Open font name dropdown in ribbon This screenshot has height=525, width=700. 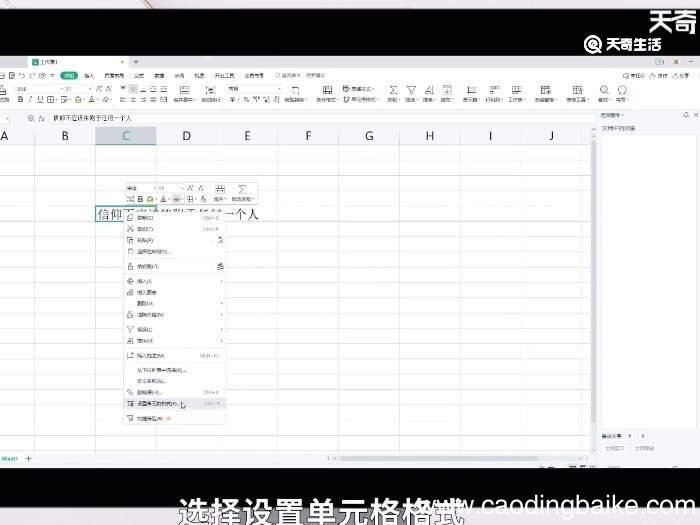pos(62,89)
